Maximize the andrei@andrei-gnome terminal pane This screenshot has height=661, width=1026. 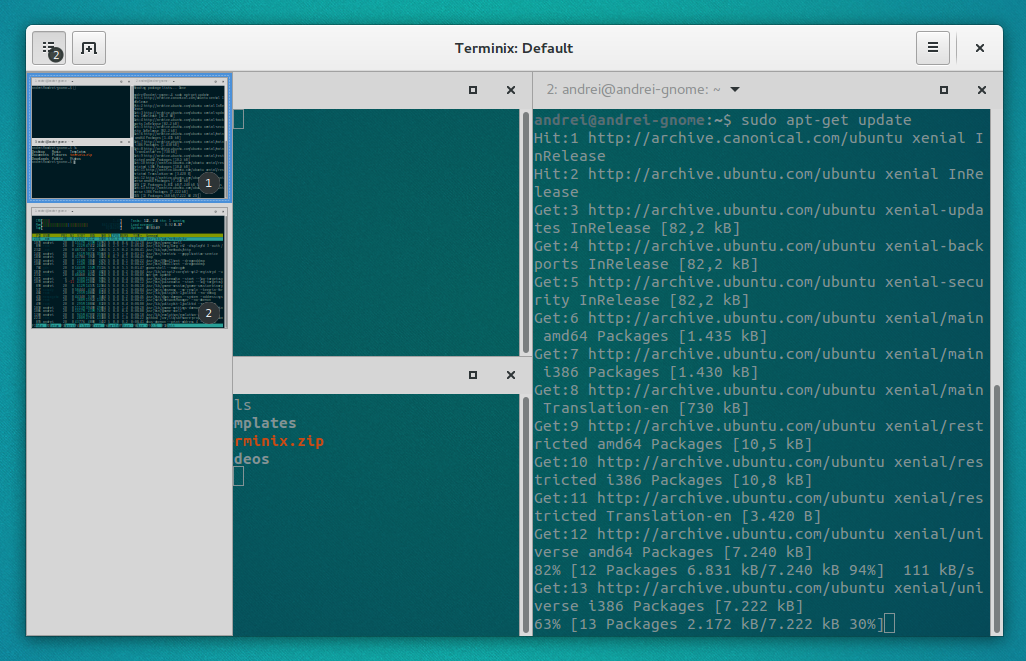coord(942,90)
